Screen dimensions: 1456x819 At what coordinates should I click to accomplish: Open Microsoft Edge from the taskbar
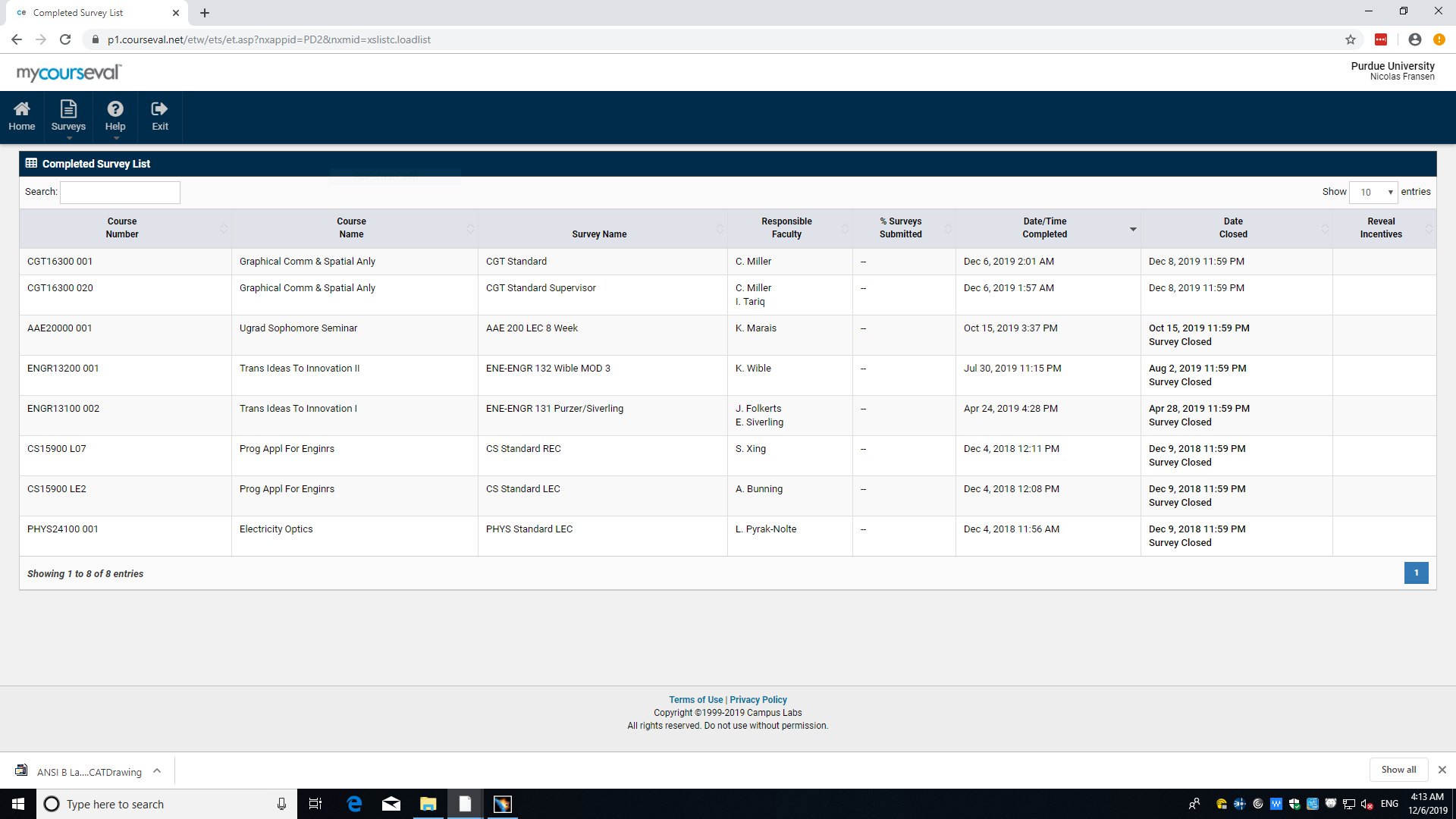(354, 804)
